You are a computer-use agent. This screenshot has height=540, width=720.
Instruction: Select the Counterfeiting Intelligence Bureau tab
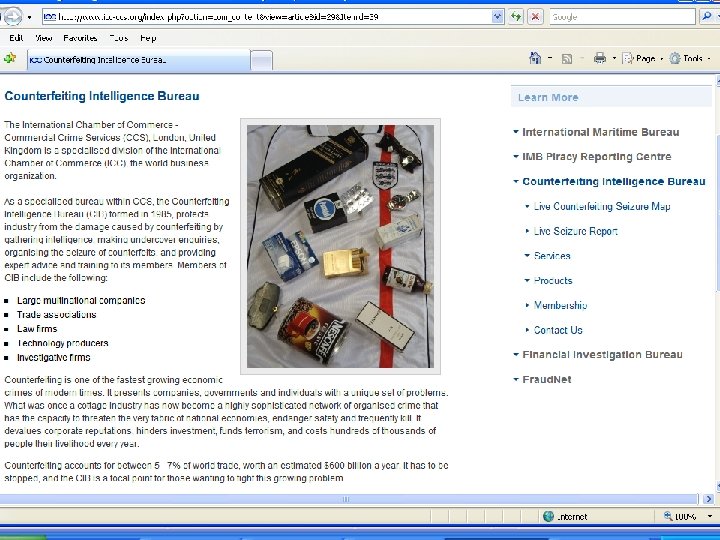coord(139,60)
